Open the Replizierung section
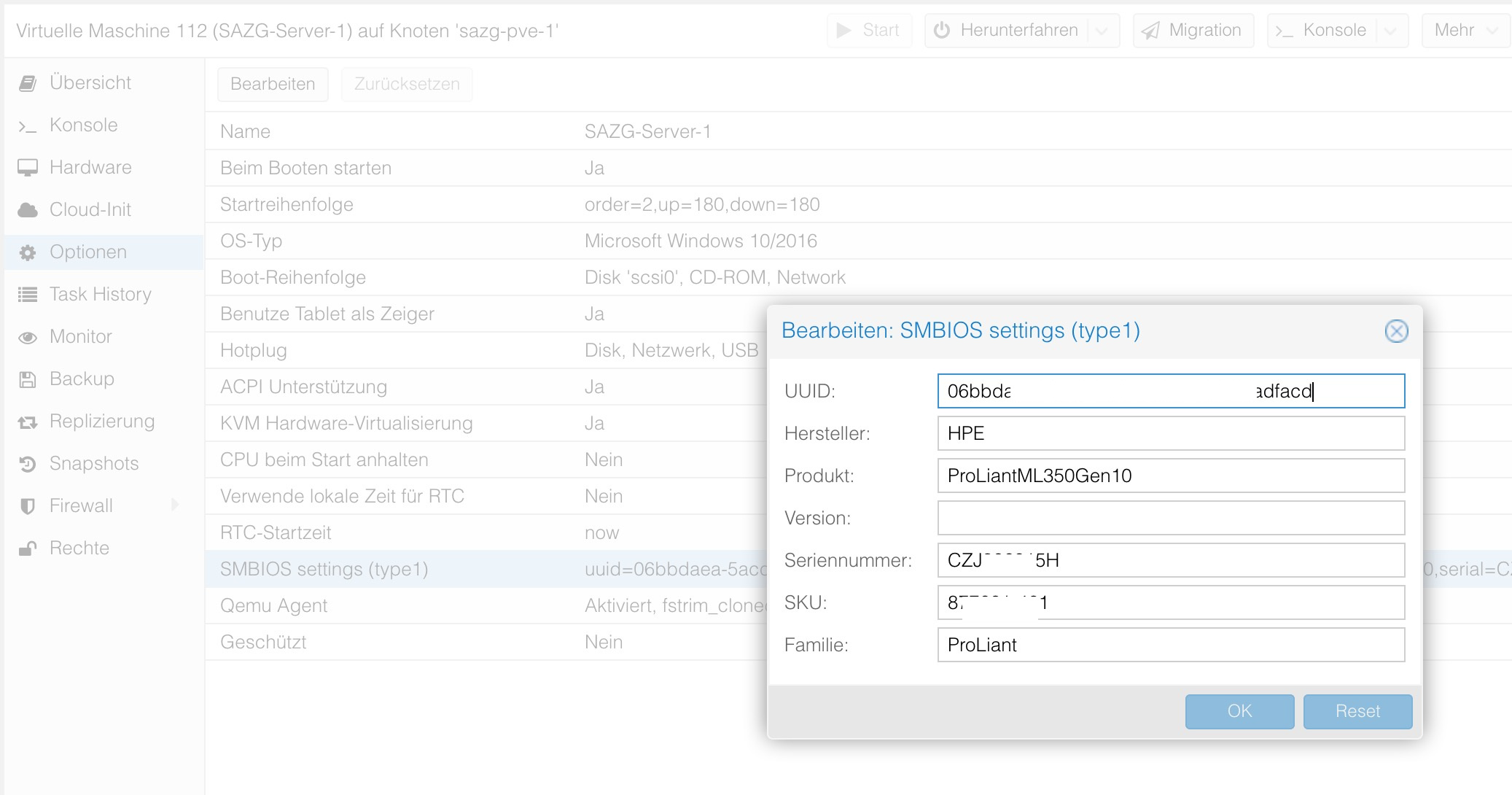 (x=104, y=422)
